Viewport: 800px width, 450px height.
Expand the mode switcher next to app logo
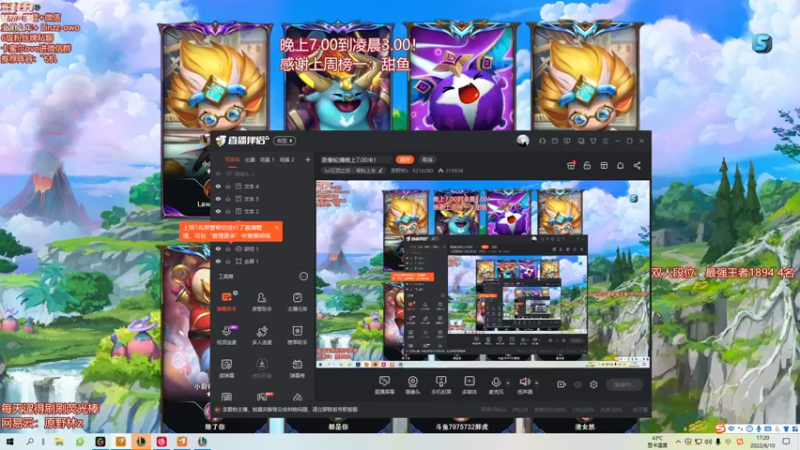pyautogui.click(x=285, y=140)
